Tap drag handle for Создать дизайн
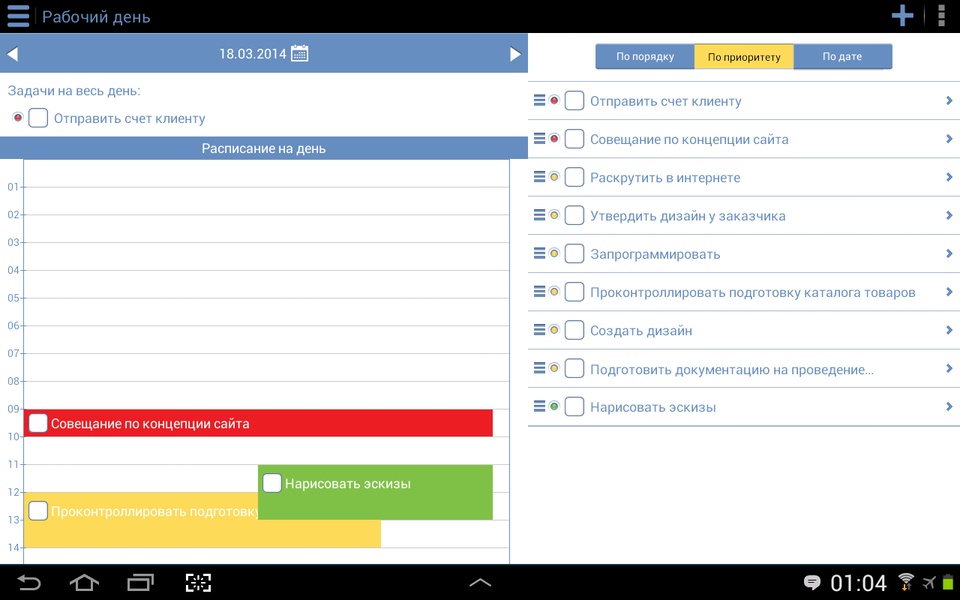 pyautogui.click(x=539, y=330)
